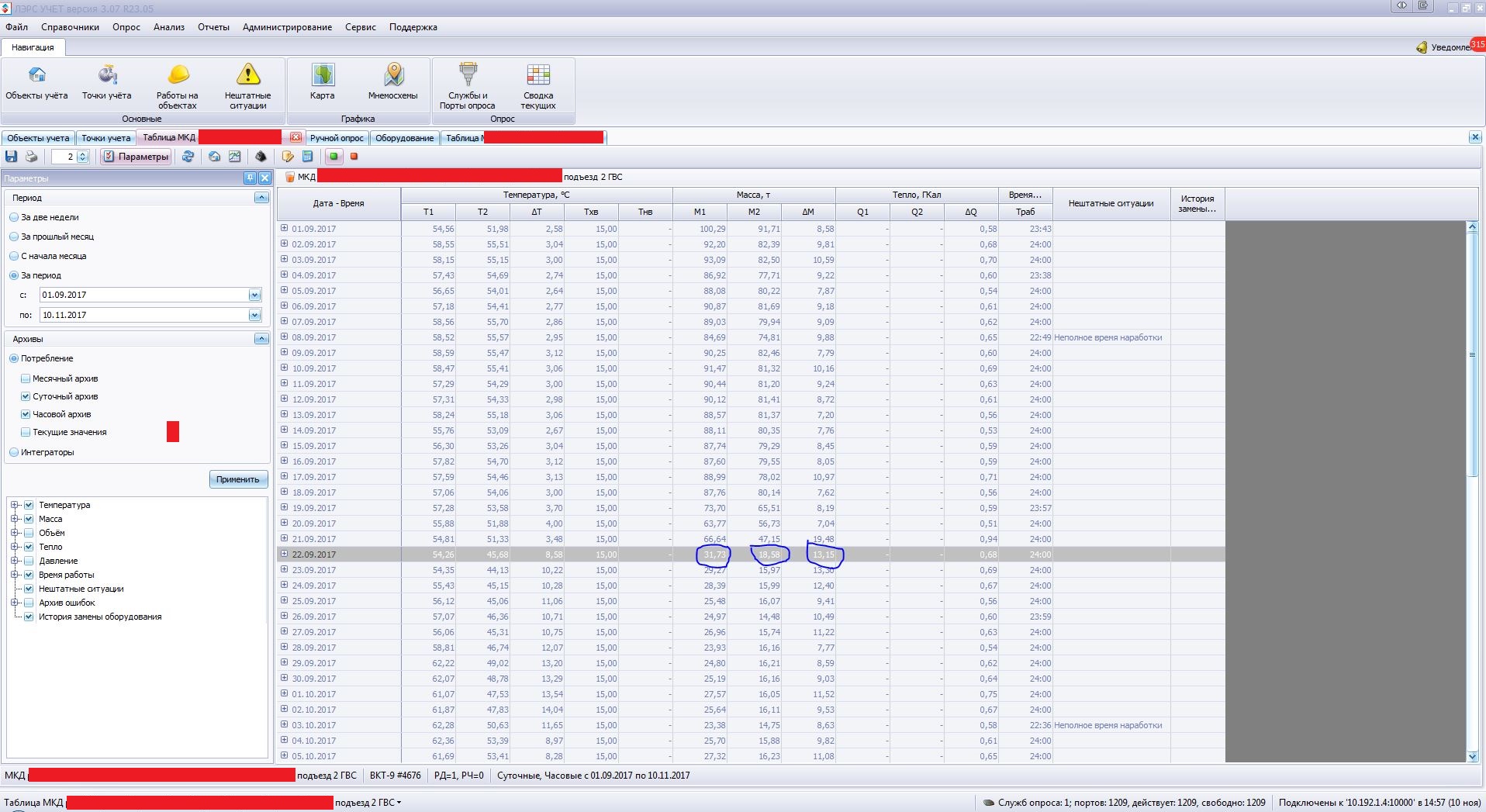Click the scroll down arrow of table

(x=1473, y=756)
